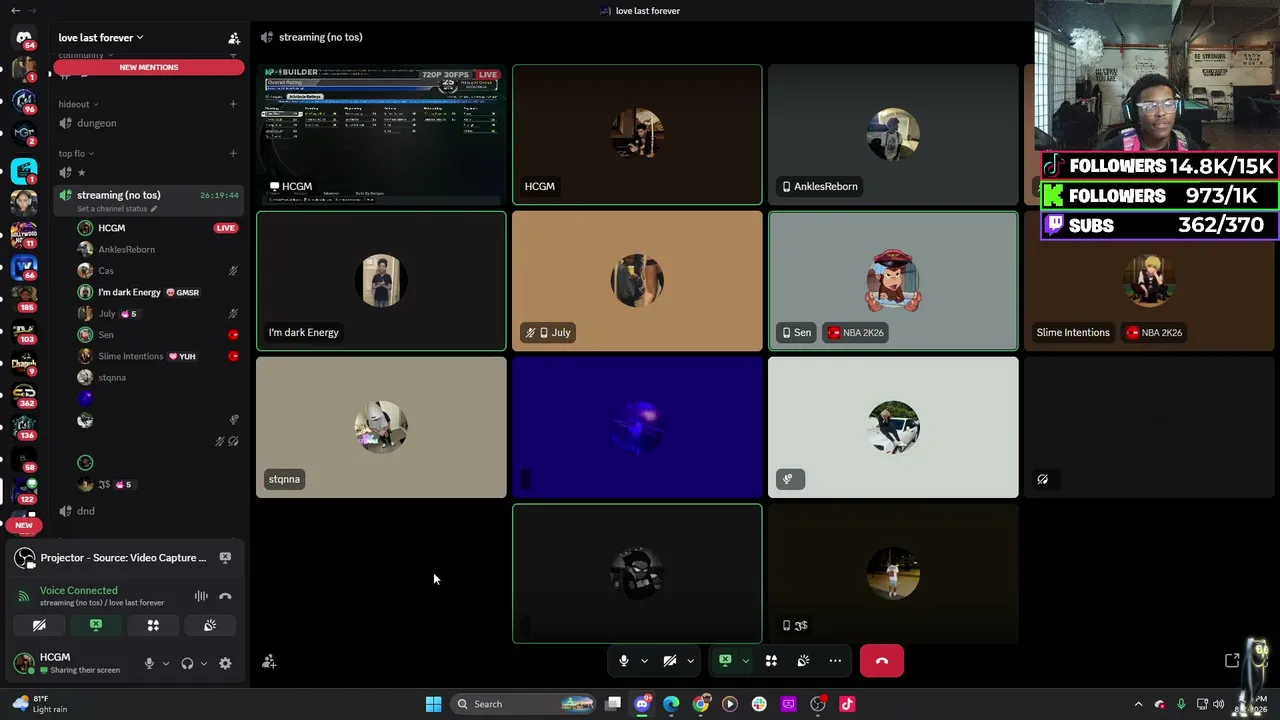This screenshot has width=1280, height=720.
Task: Open microphone device options in call bar
Action: coord(644,661)
